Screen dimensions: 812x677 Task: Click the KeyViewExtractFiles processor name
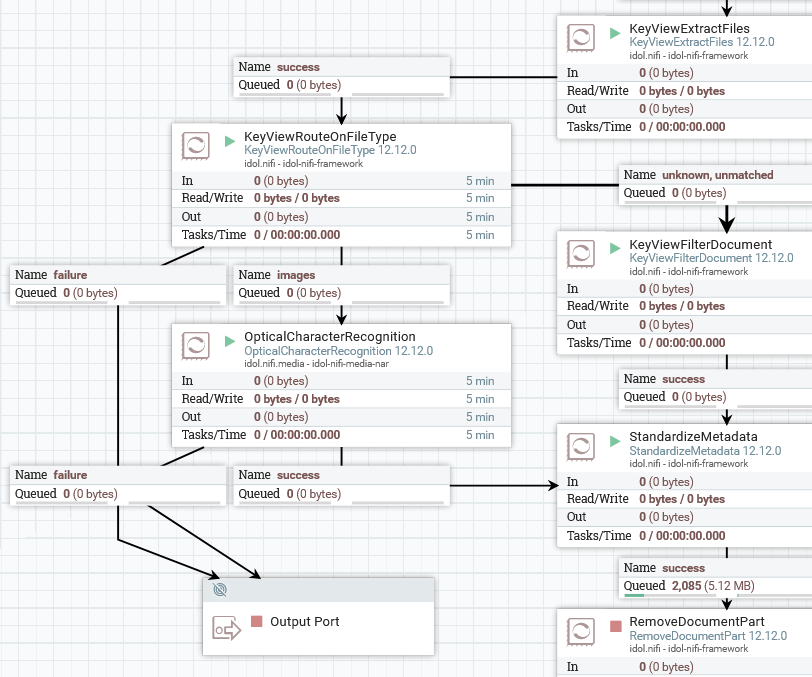coord(689,28)
